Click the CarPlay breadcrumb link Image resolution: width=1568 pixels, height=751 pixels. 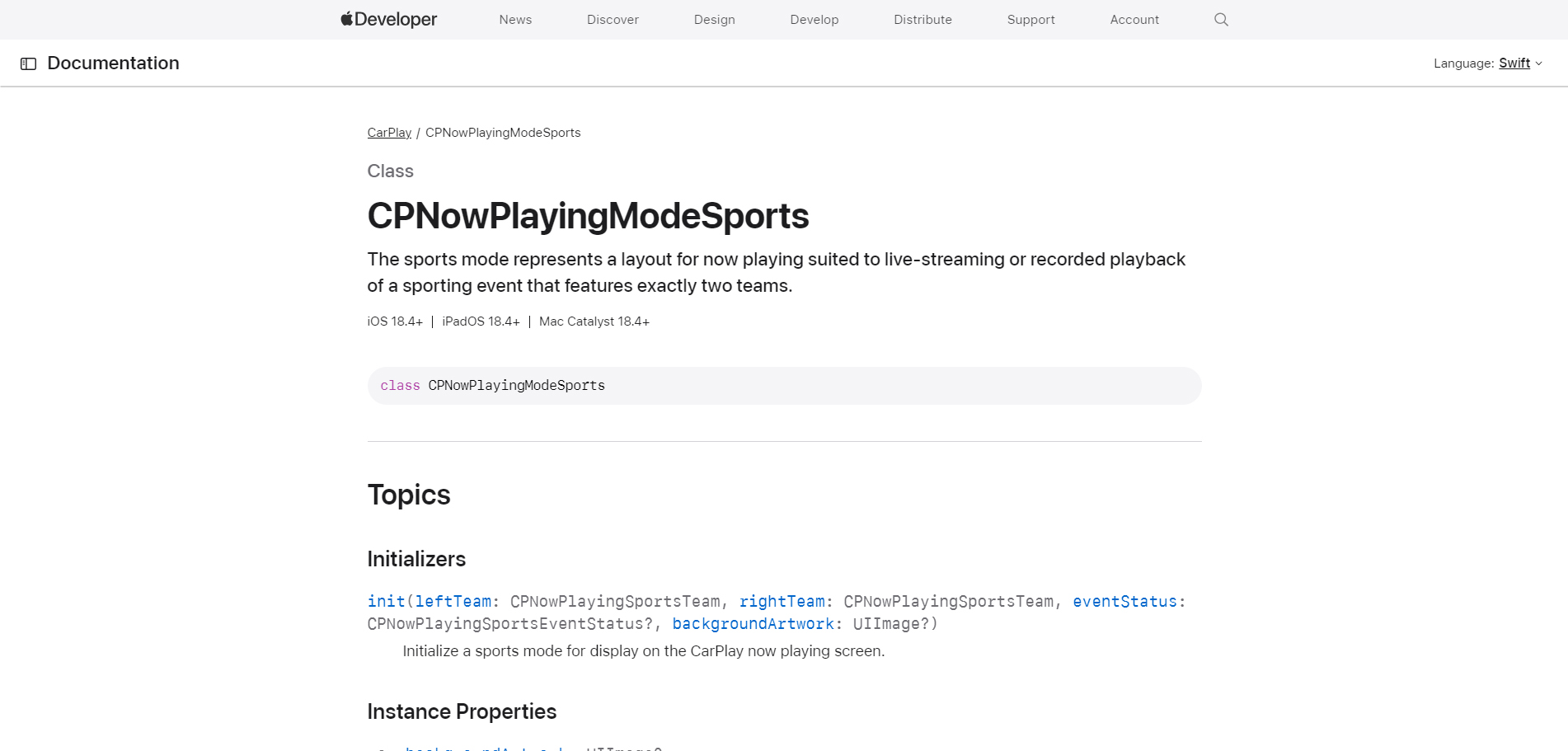[389, 132]
